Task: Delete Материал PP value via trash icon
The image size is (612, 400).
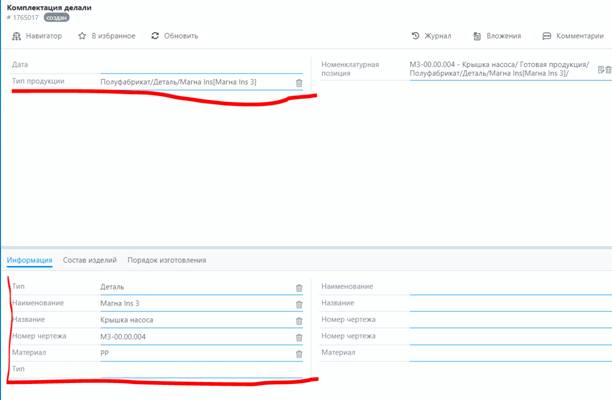Action: point(298,354)
